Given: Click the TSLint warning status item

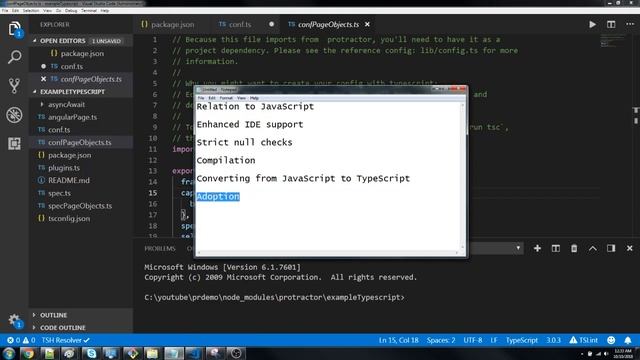Looking at the screenshot, I should 584,340.
